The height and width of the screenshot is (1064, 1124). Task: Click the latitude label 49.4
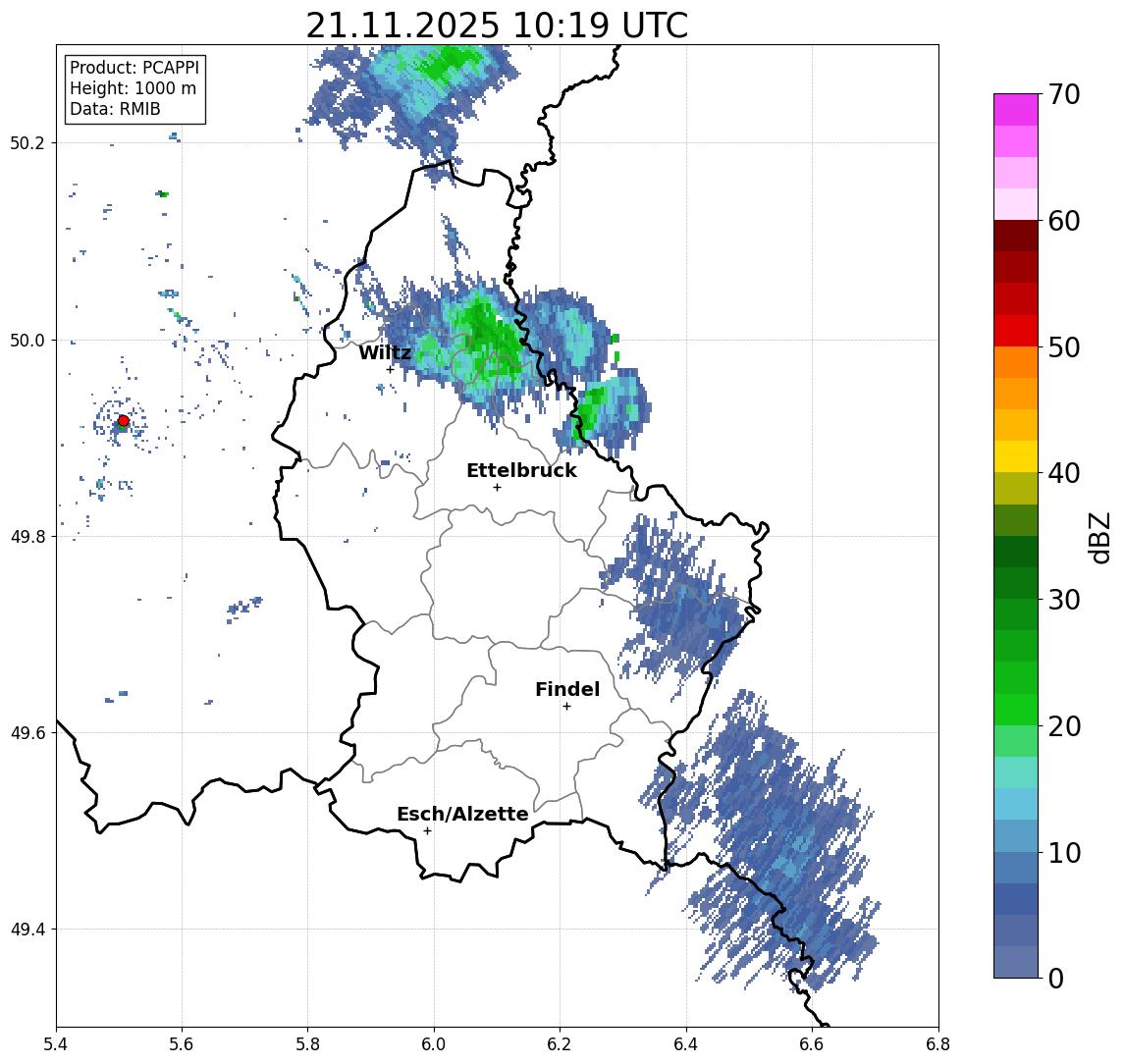click(27, 930)
